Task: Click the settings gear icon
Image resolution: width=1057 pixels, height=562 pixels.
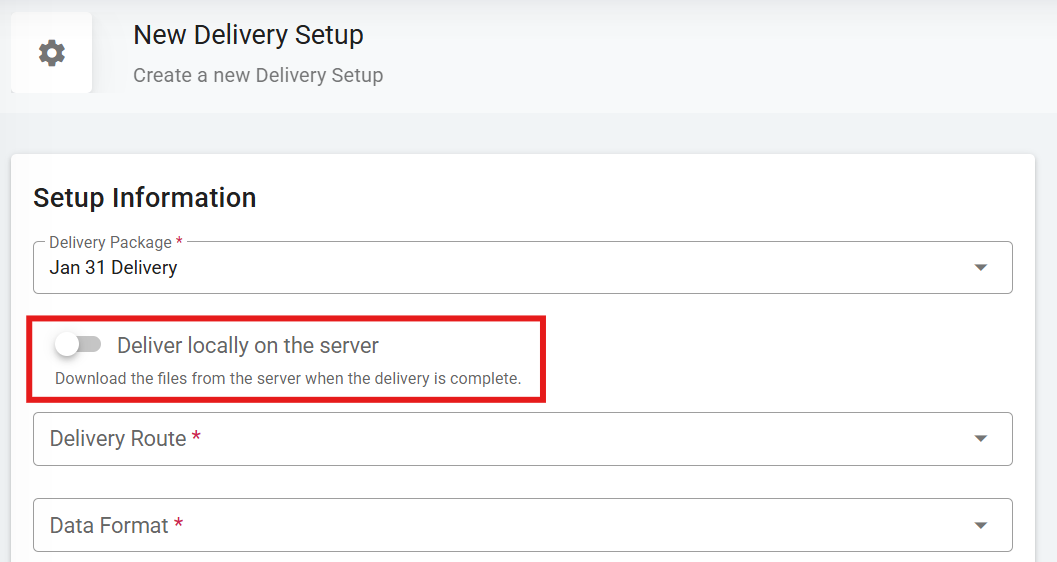Action: (52, 53)
